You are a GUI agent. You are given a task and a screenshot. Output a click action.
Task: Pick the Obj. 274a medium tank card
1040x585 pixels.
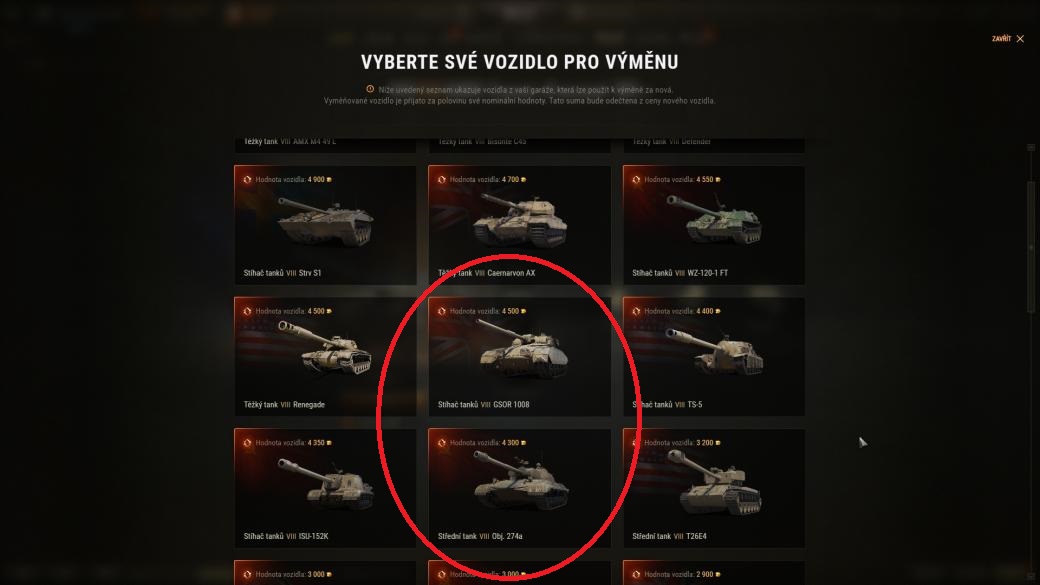[519, 488]
